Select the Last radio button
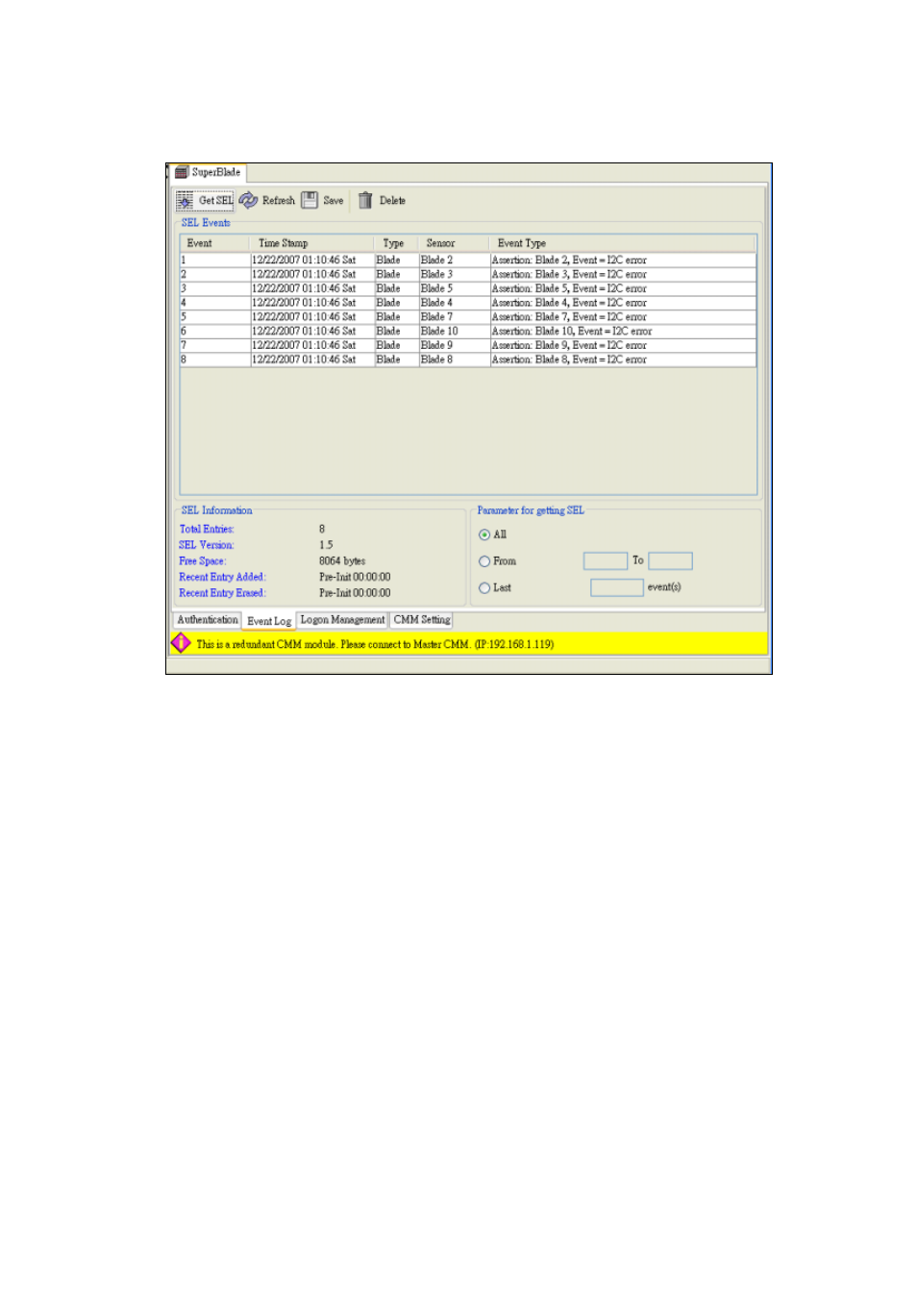 point(484,587)
